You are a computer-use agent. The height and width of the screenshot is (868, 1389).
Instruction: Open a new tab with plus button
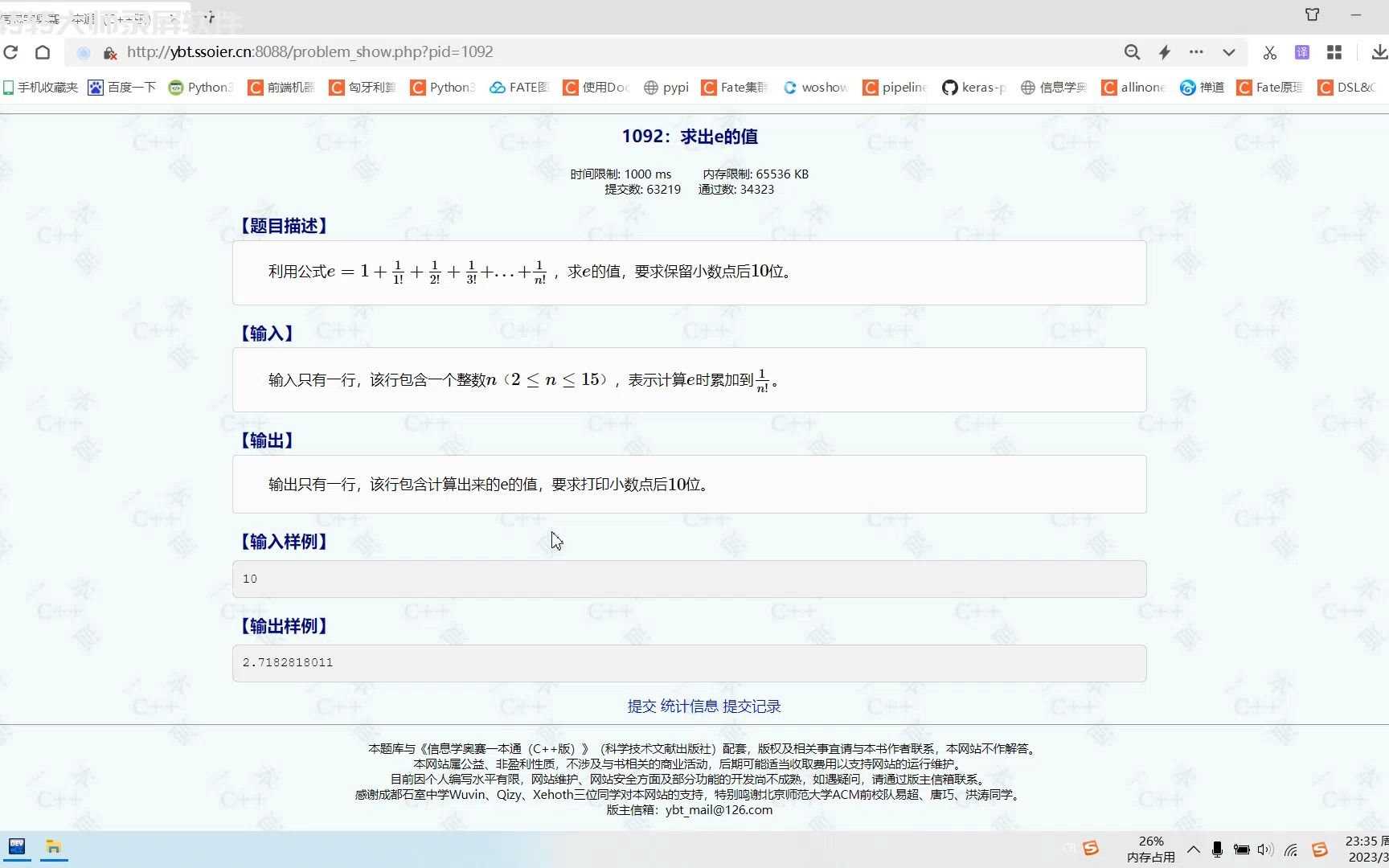[x=210, y=17]
